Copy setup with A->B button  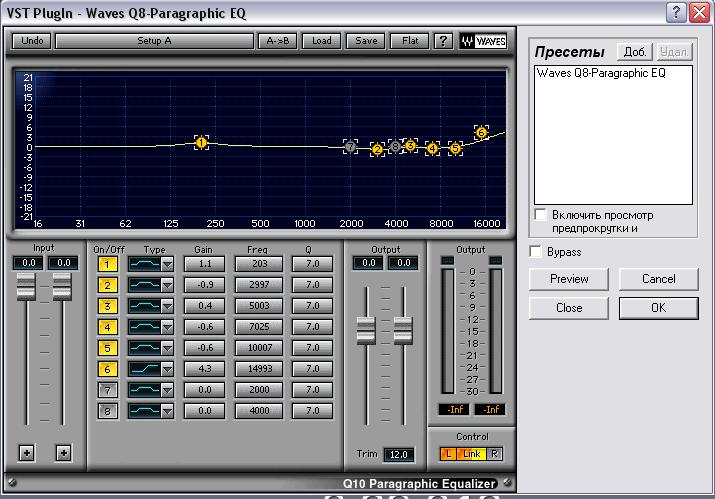(277, 41)
